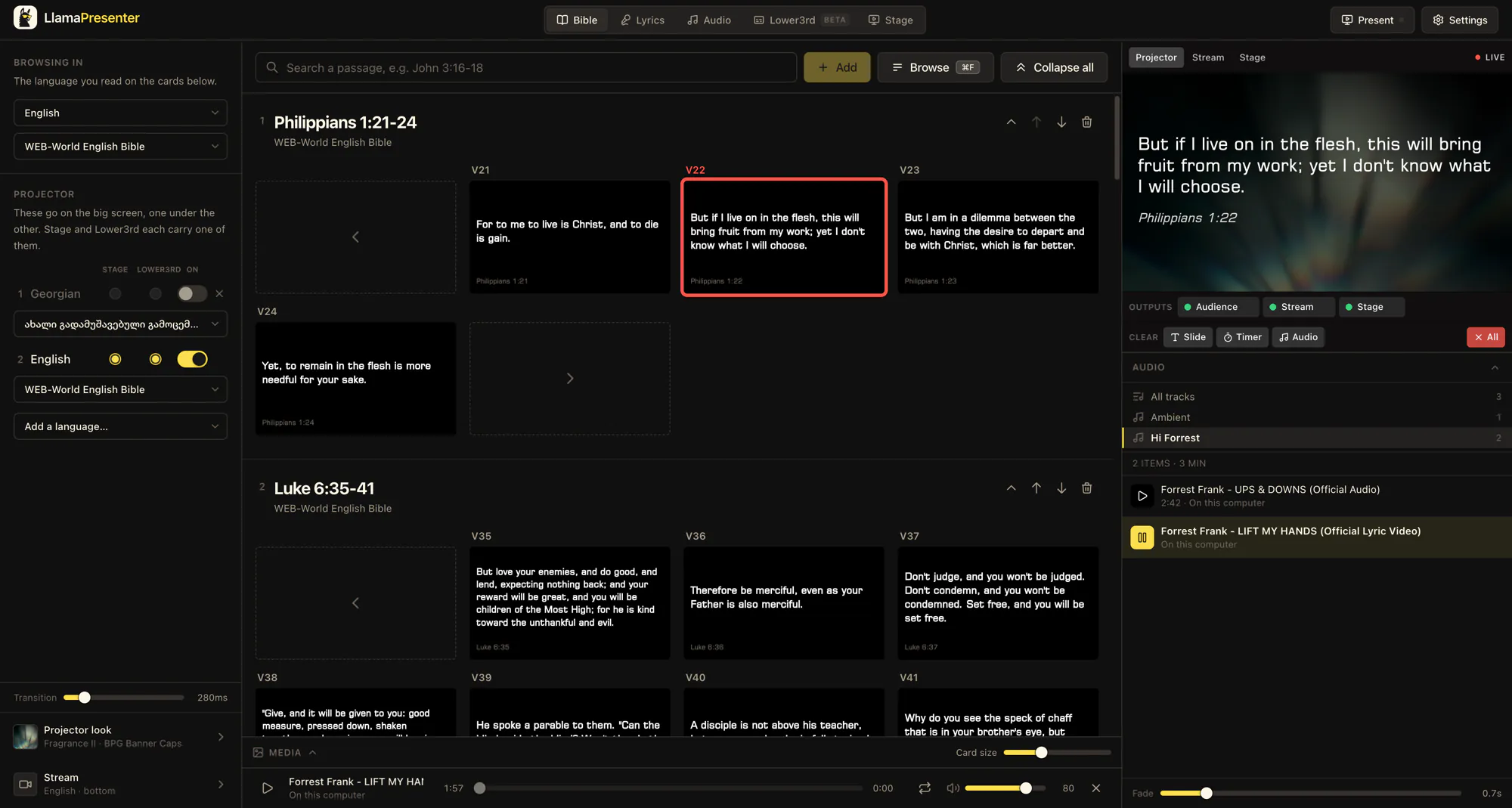Turn on Georgian projector language
Viewport: 1512px width, 808px height.
(x=191, y=293)
